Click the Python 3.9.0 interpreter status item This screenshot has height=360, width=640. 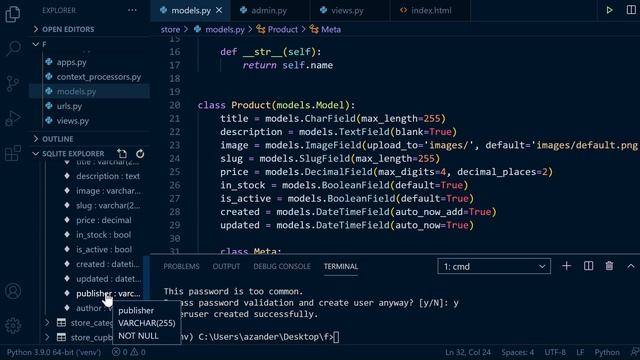click(53, 352)
